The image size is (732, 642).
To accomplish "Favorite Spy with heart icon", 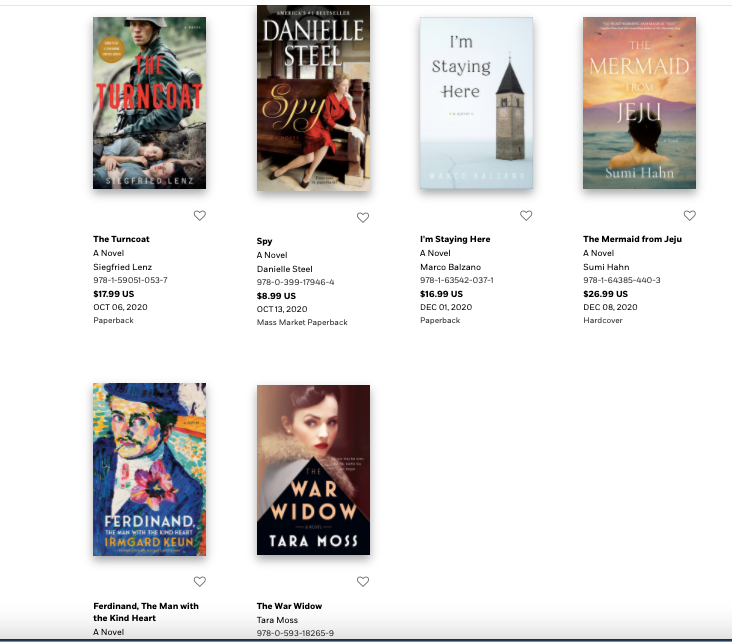I will [x=363, y=218].
